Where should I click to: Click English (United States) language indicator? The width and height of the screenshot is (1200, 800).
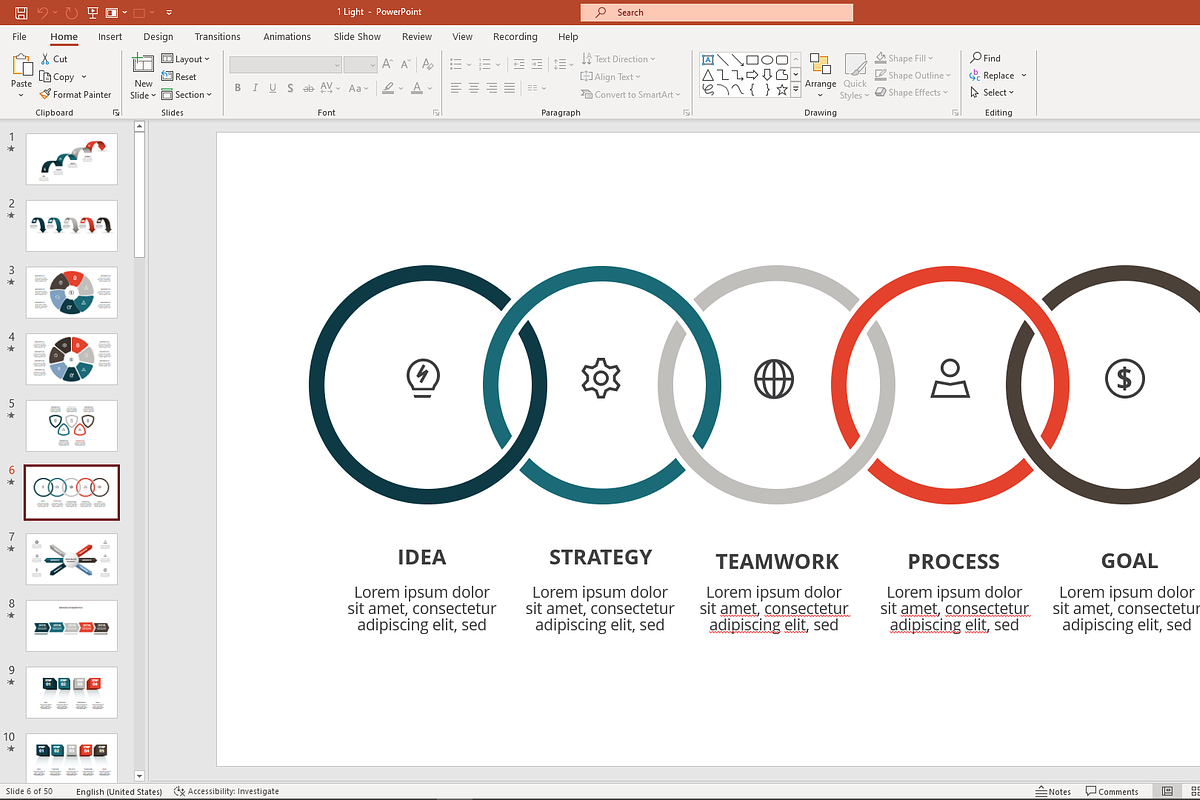tap(119, 791)
